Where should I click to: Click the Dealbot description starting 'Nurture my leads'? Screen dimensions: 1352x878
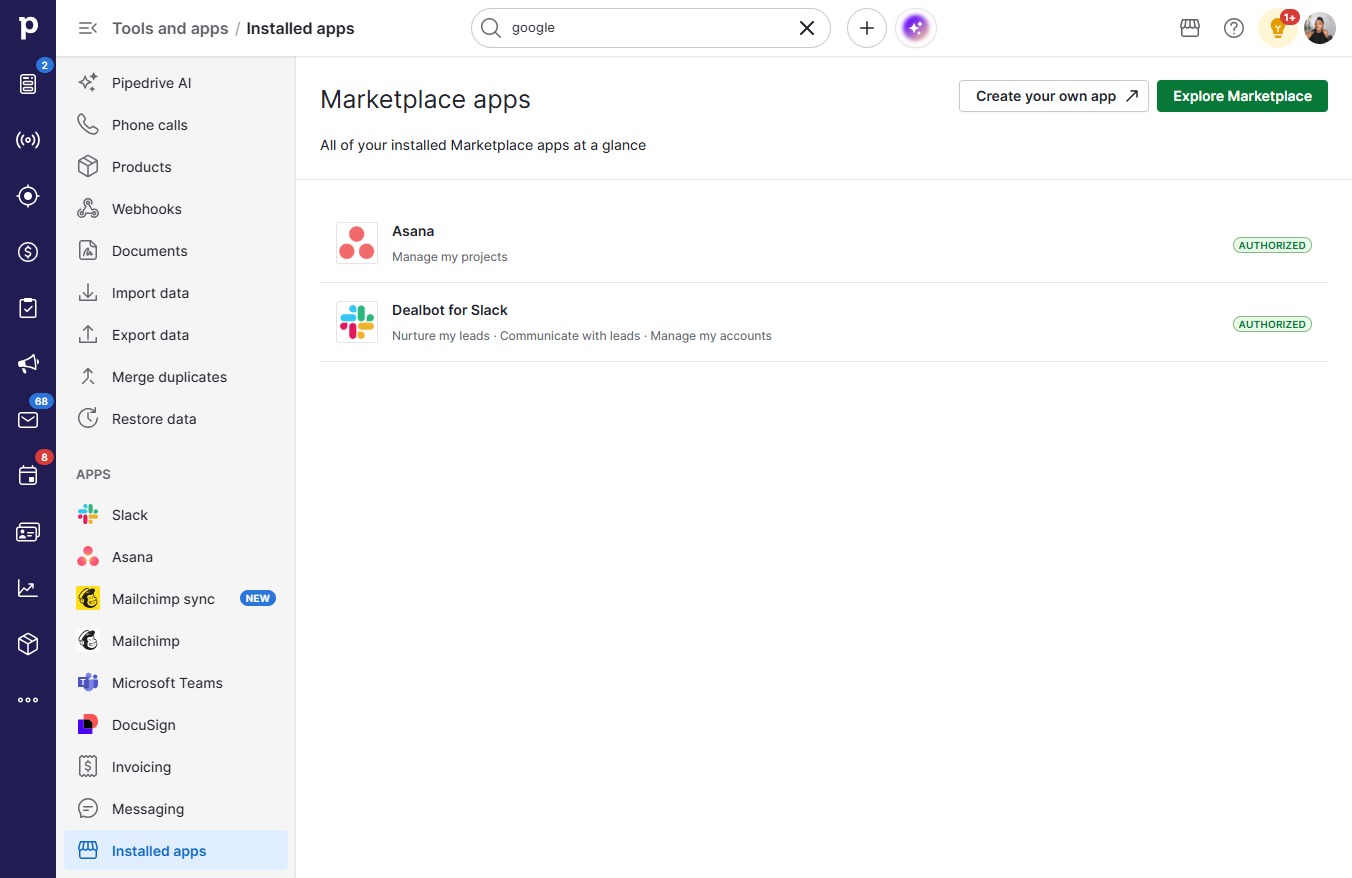coord(582,336)
